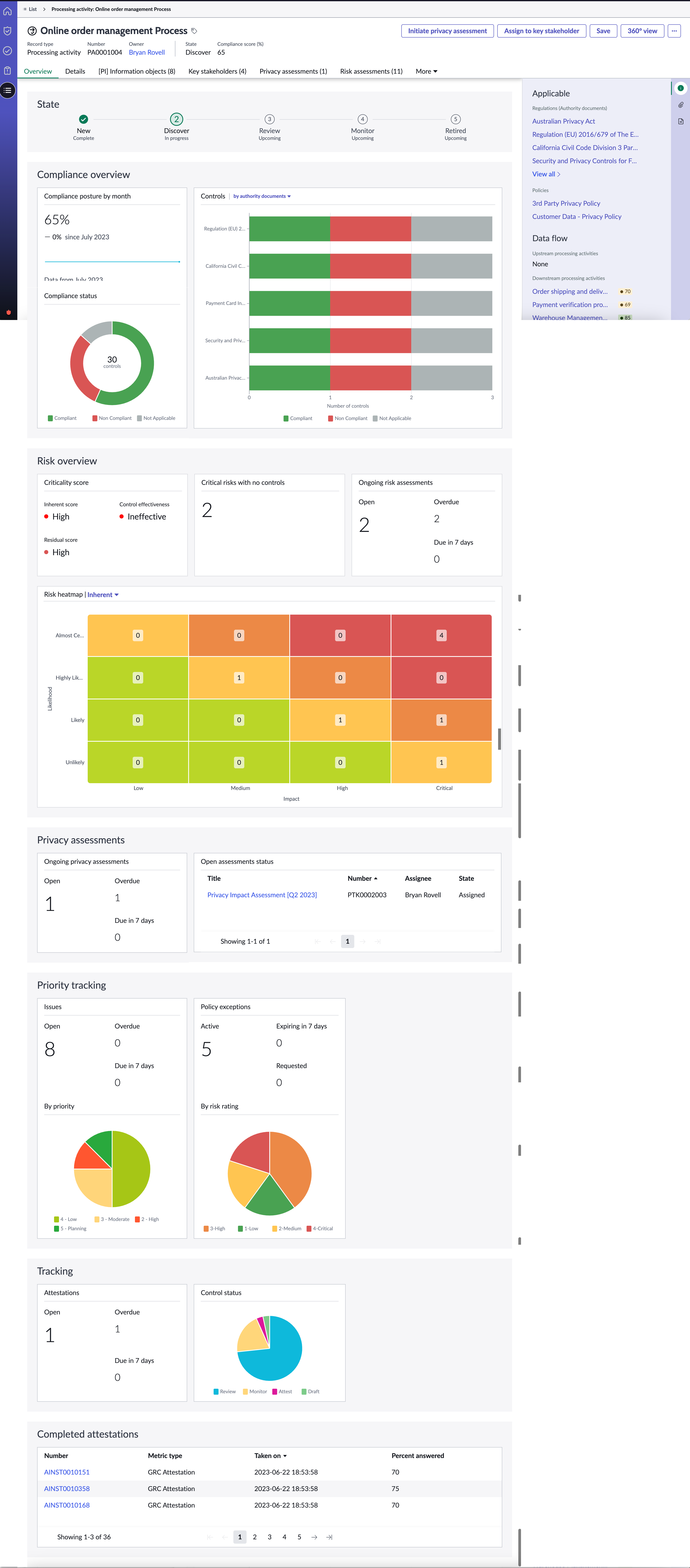Open the Home icon in the sidebar
The width and height of the screenshot is (690, 1568).
coord(7,11)
